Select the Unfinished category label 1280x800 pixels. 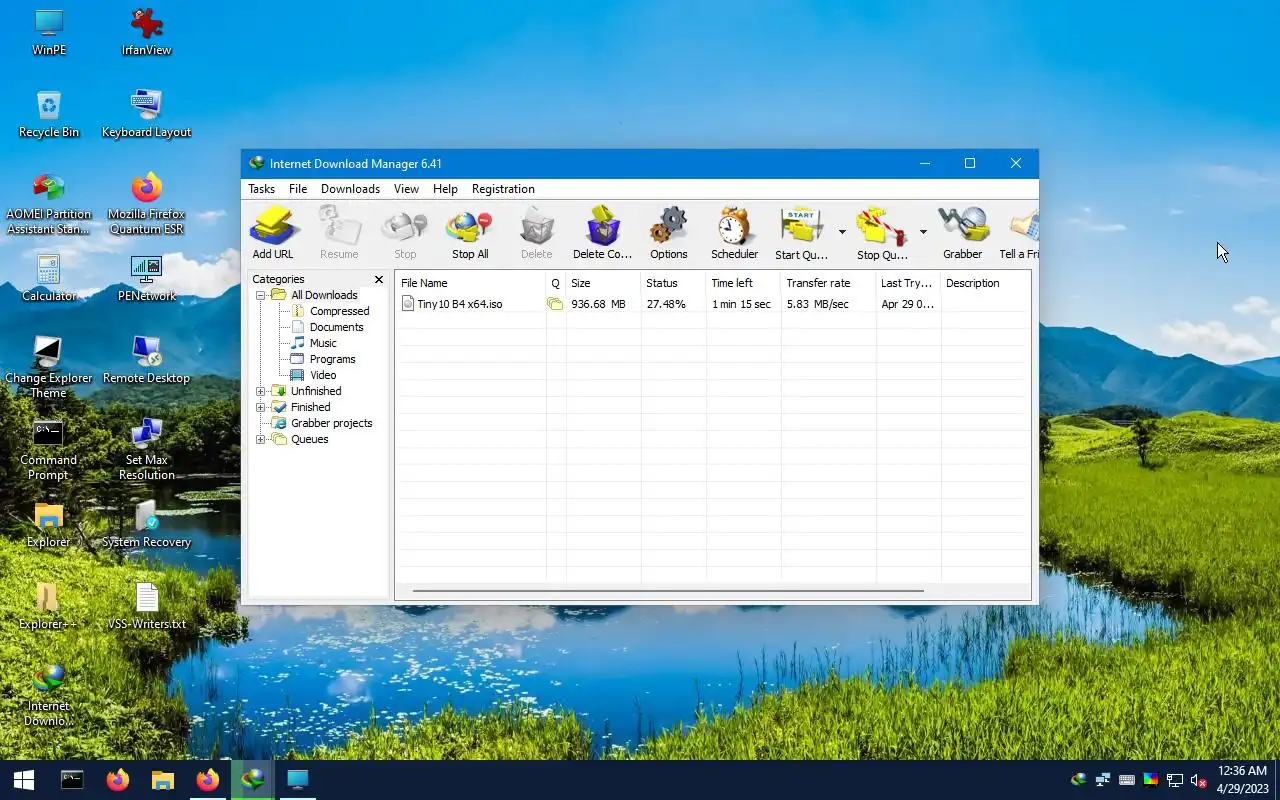[x=316, y=391]
